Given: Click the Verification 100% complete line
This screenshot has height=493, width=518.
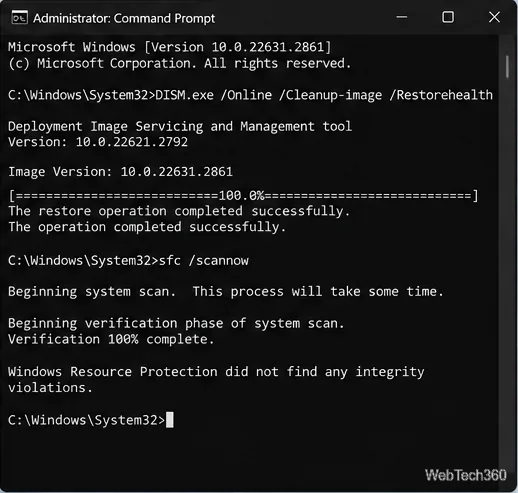Looking at the screenshot, I should click(111, 339).
